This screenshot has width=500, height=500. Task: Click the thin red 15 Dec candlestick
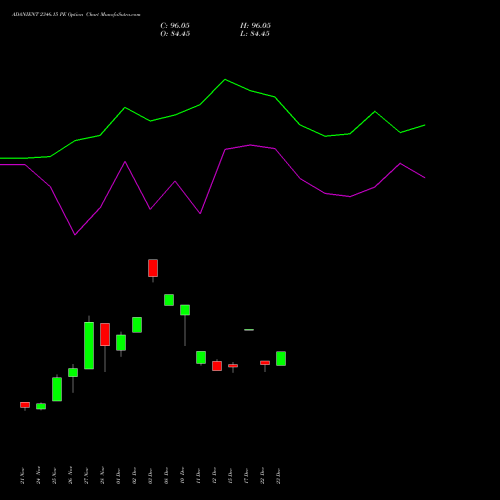point(233,366)
